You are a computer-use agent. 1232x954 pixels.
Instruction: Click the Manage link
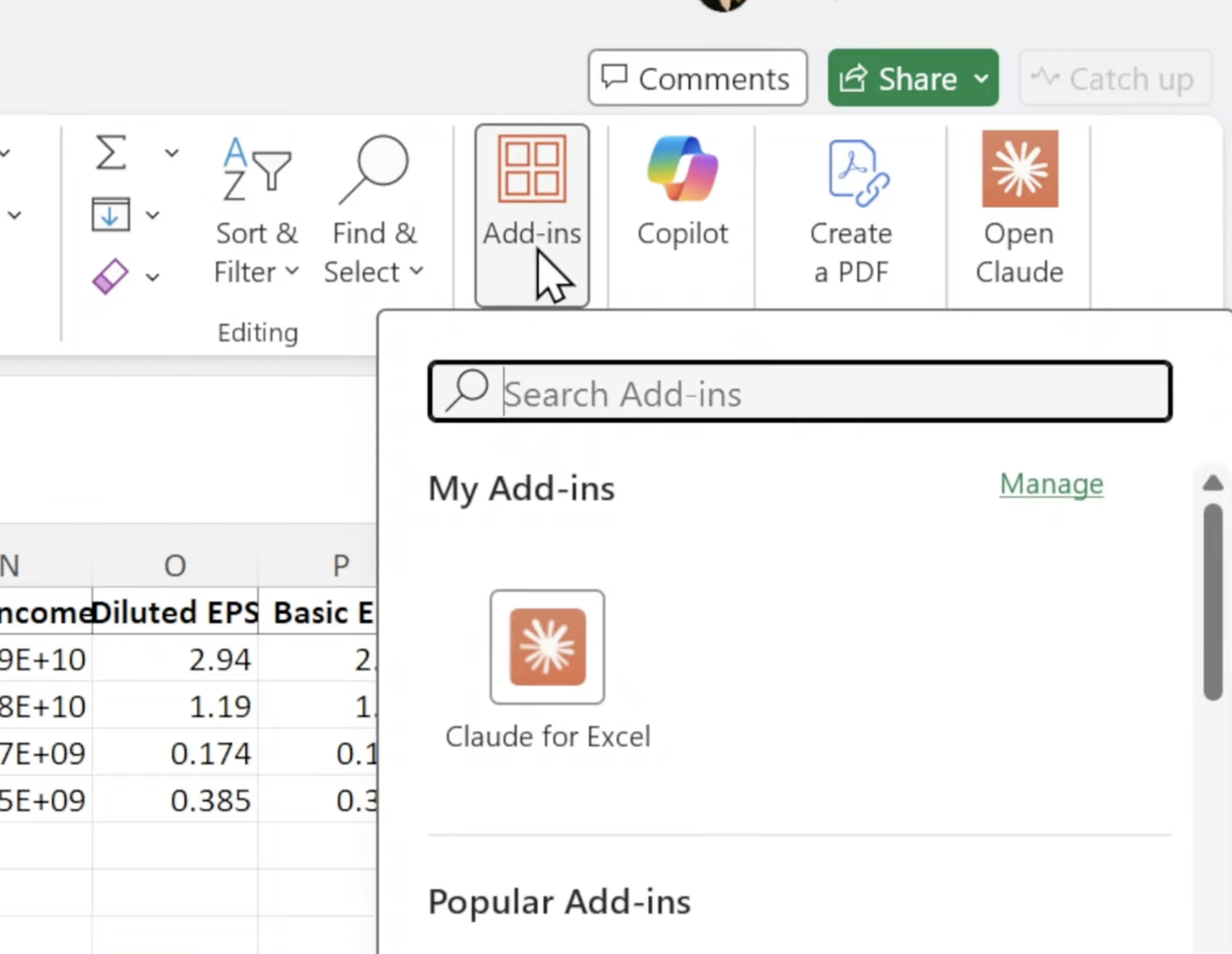click(1051, 484)
